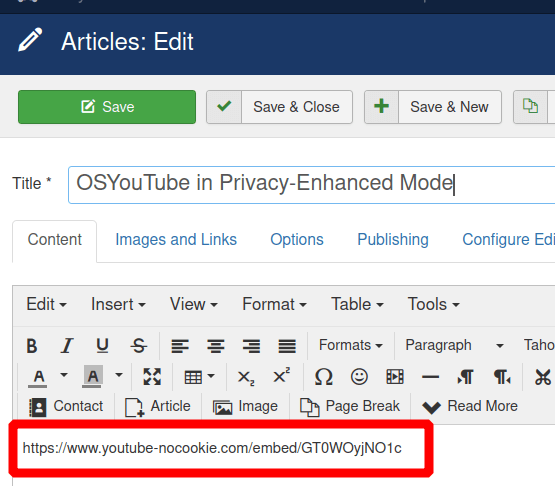
Task: Click the Contact insert button
Action: 65,406
